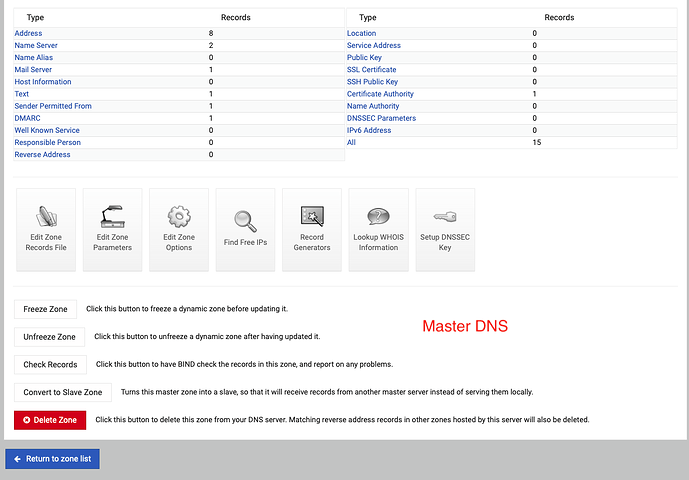Open the DMARC records link
Screen dimensions: 689x480
[x=27, y=118]
